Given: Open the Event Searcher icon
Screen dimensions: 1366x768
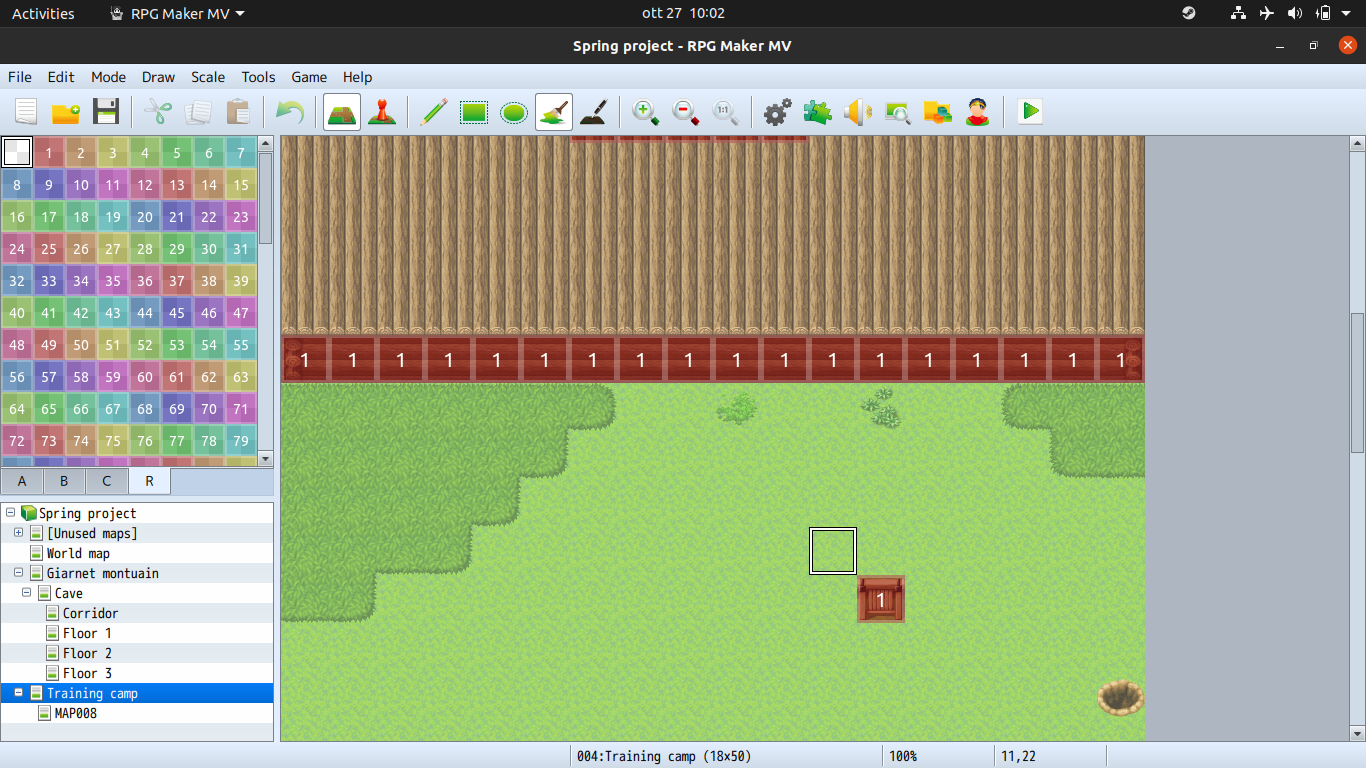Looking at the screenshot, I should click(898, 112).
